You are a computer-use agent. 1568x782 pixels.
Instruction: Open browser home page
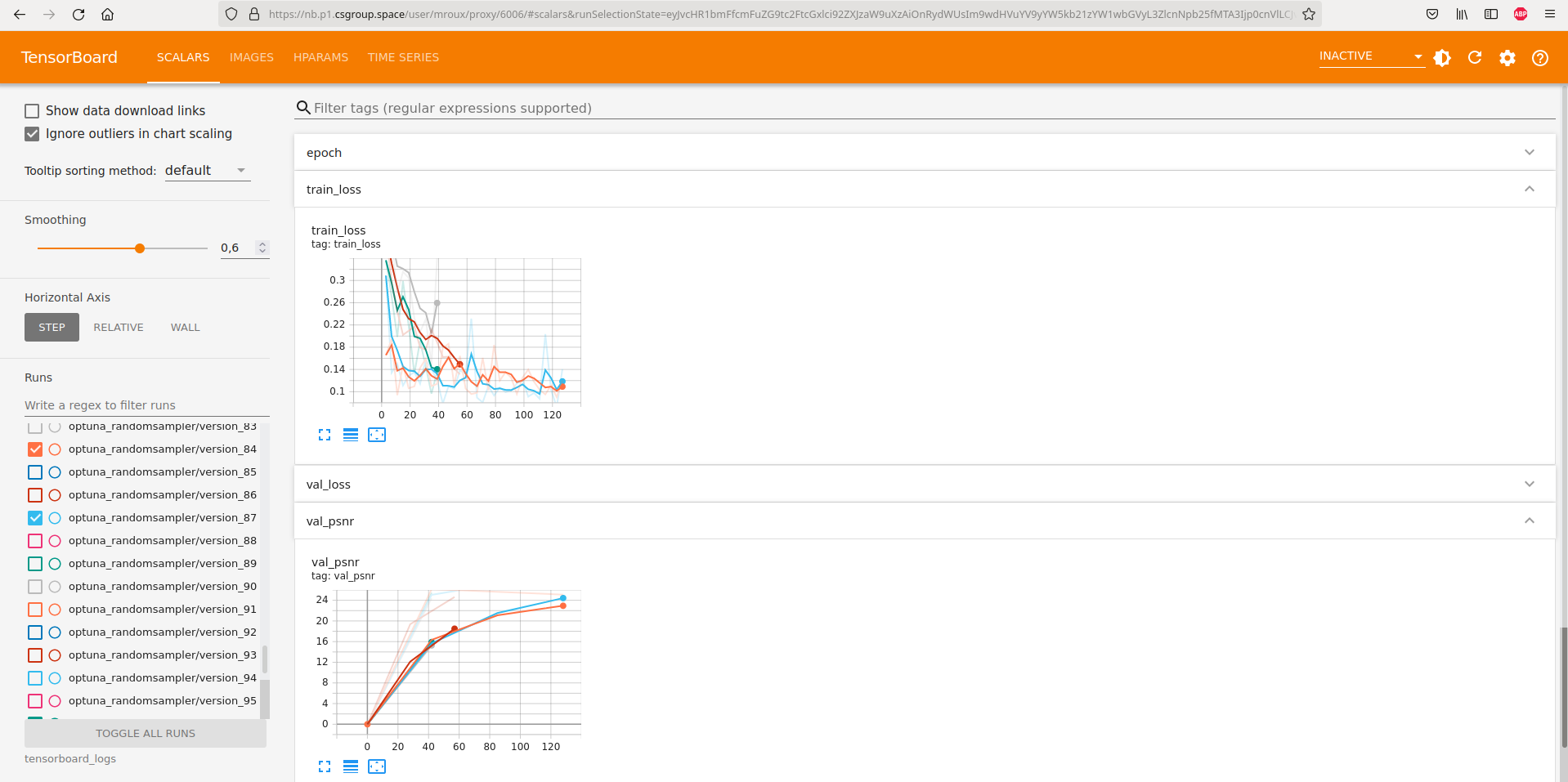[x=107, y=14]
